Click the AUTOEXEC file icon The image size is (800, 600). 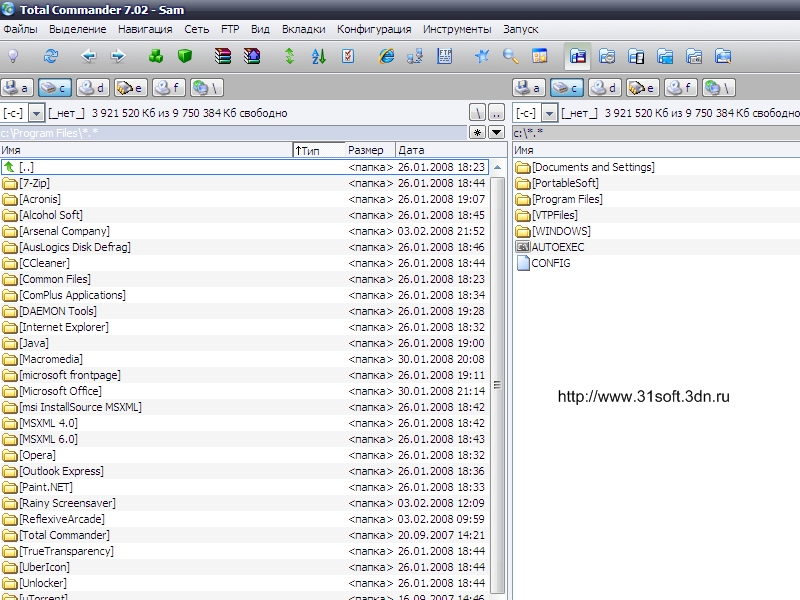(522, 247)
